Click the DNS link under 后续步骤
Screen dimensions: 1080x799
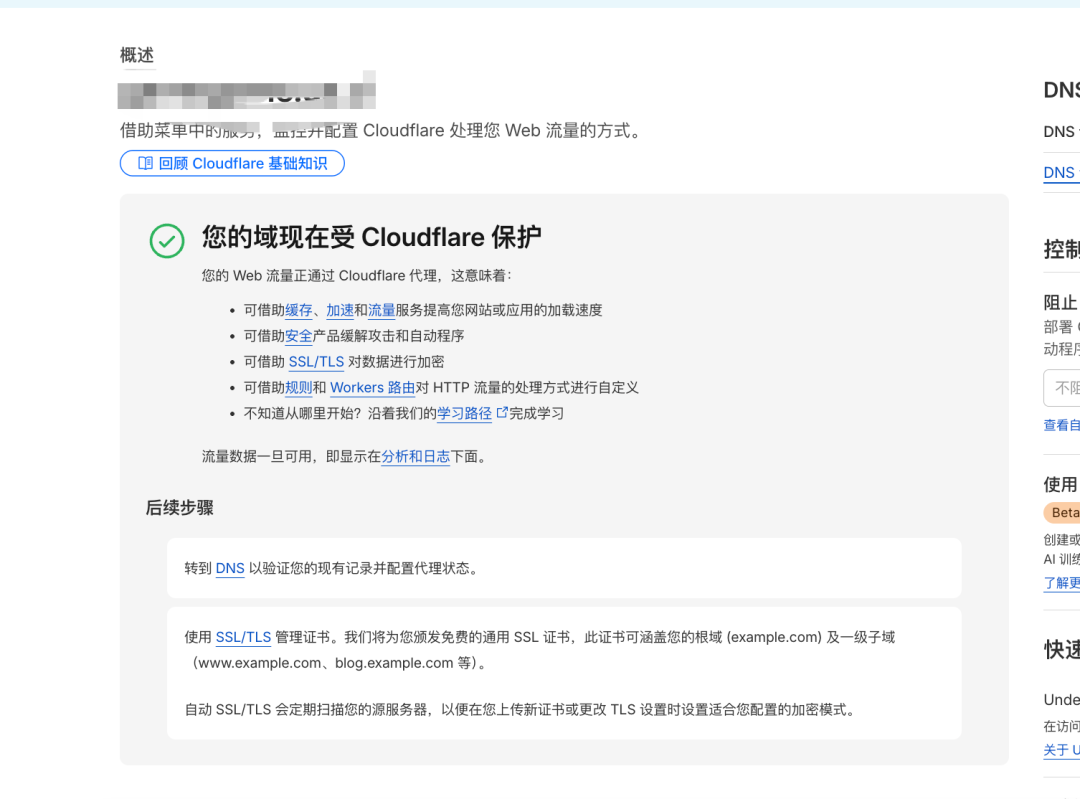[x=230, y=568]
